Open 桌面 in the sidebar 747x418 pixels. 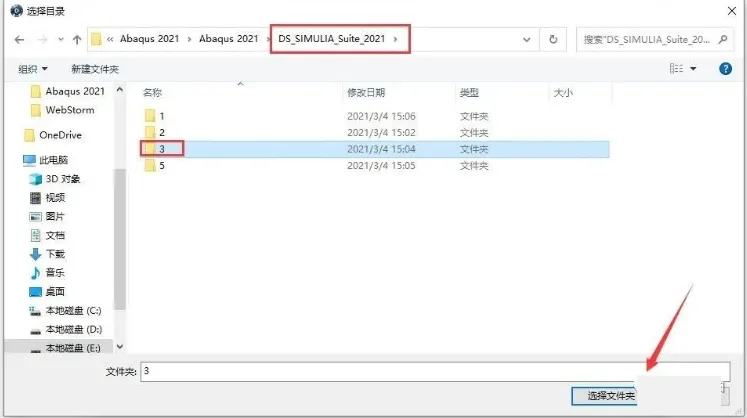tap(47, 291)
